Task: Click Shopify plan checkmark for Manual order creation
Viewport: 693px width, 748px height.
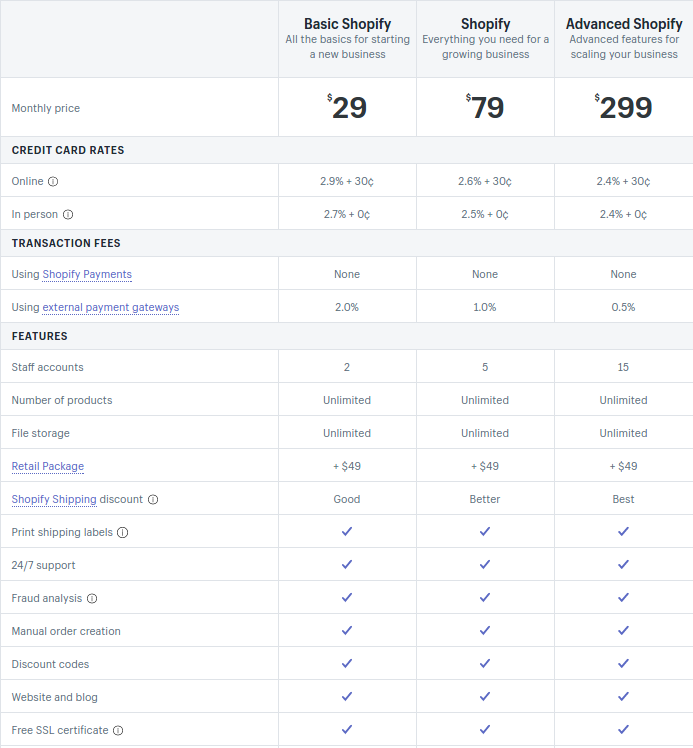Action: click(485, 630)
